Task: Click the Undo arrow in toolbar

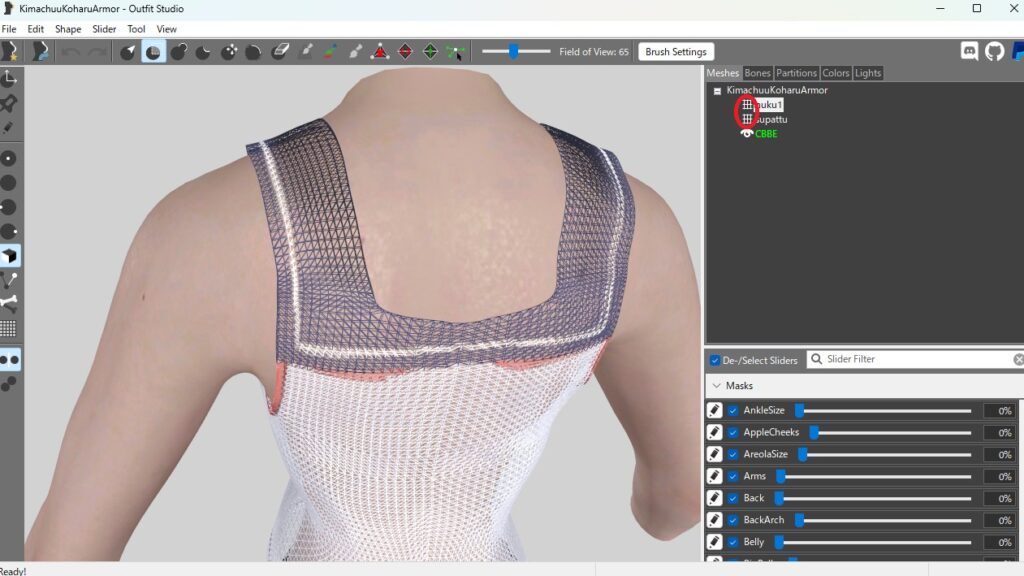Action: tap(71, 52)
